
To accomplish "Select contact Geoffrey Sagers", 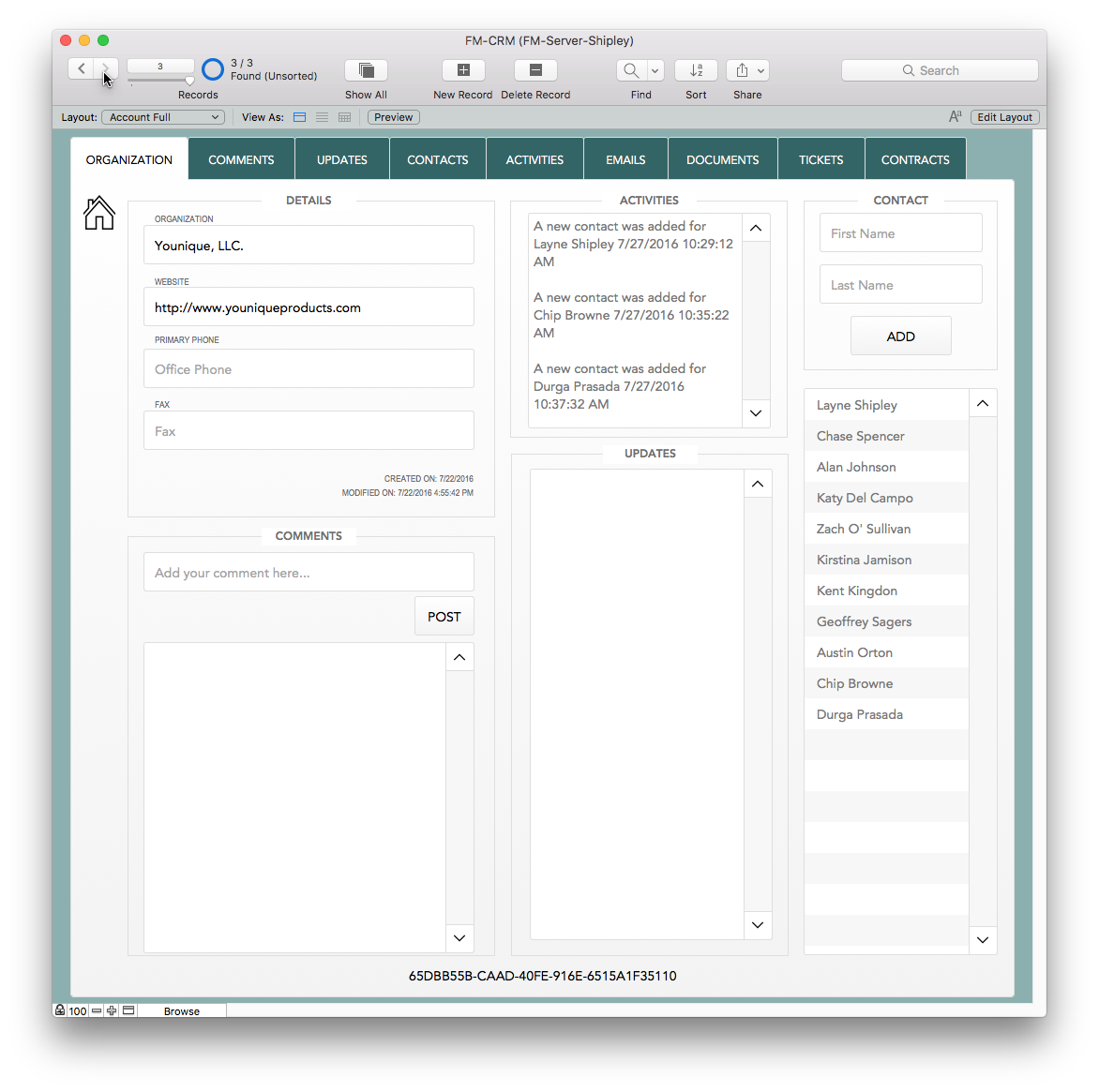I will (887, 621).
